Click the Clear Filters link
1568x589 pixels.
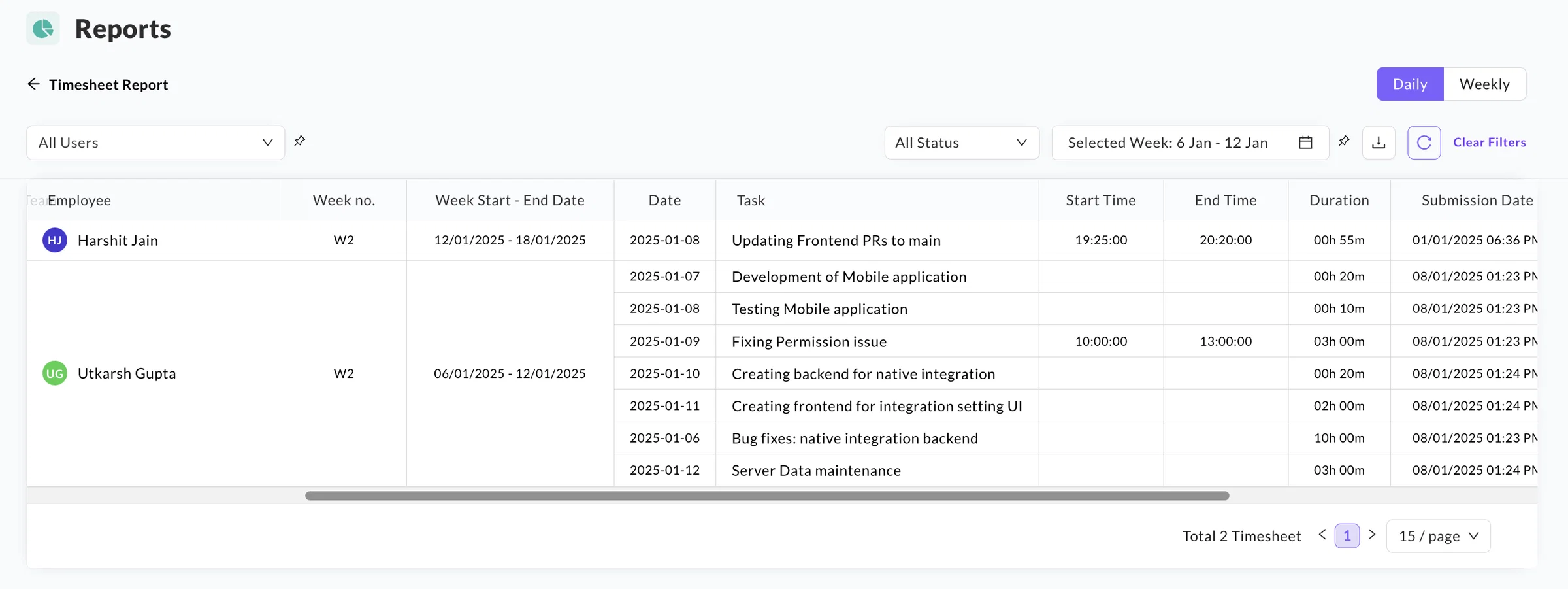click(1489, 143)
